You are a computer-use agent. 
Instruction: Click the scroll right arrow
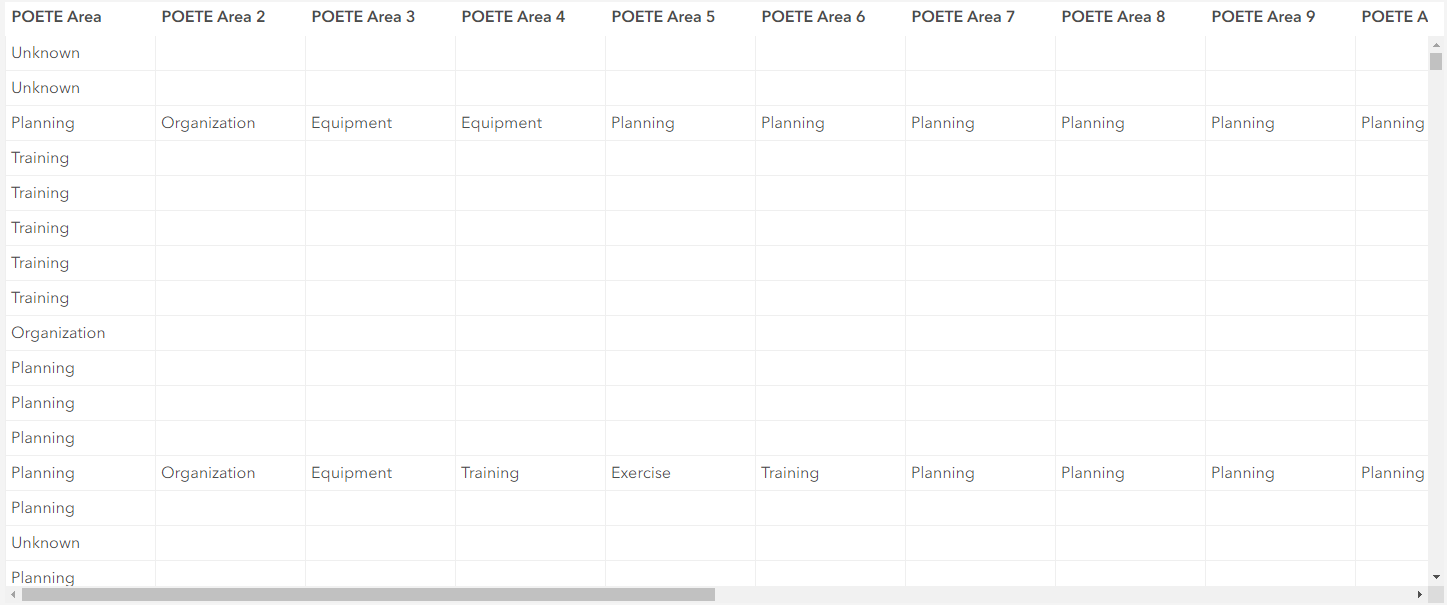coord(1419,595)
